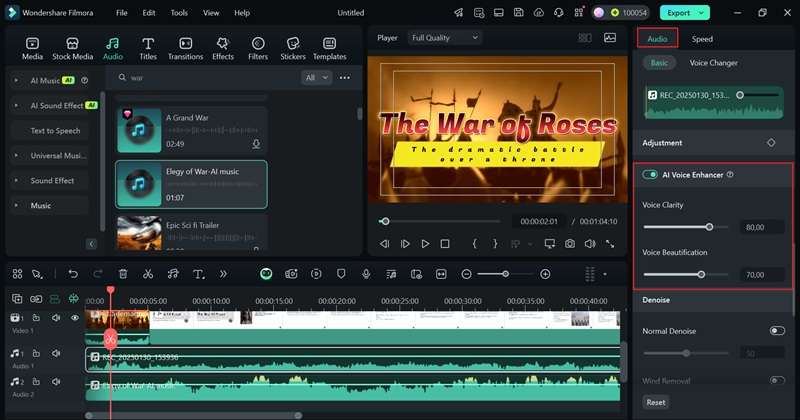This screenshot has height=420, width=800.
Task: Collapse the audio category sidebar arrow
Action: (91, 244)
